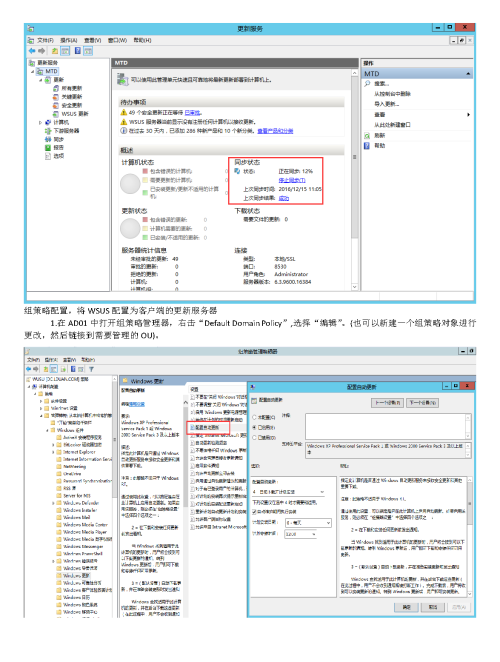Select the Windows Installer folder in policy tree
The width and height of the screenshot is (500, 662).
[79, 510]
